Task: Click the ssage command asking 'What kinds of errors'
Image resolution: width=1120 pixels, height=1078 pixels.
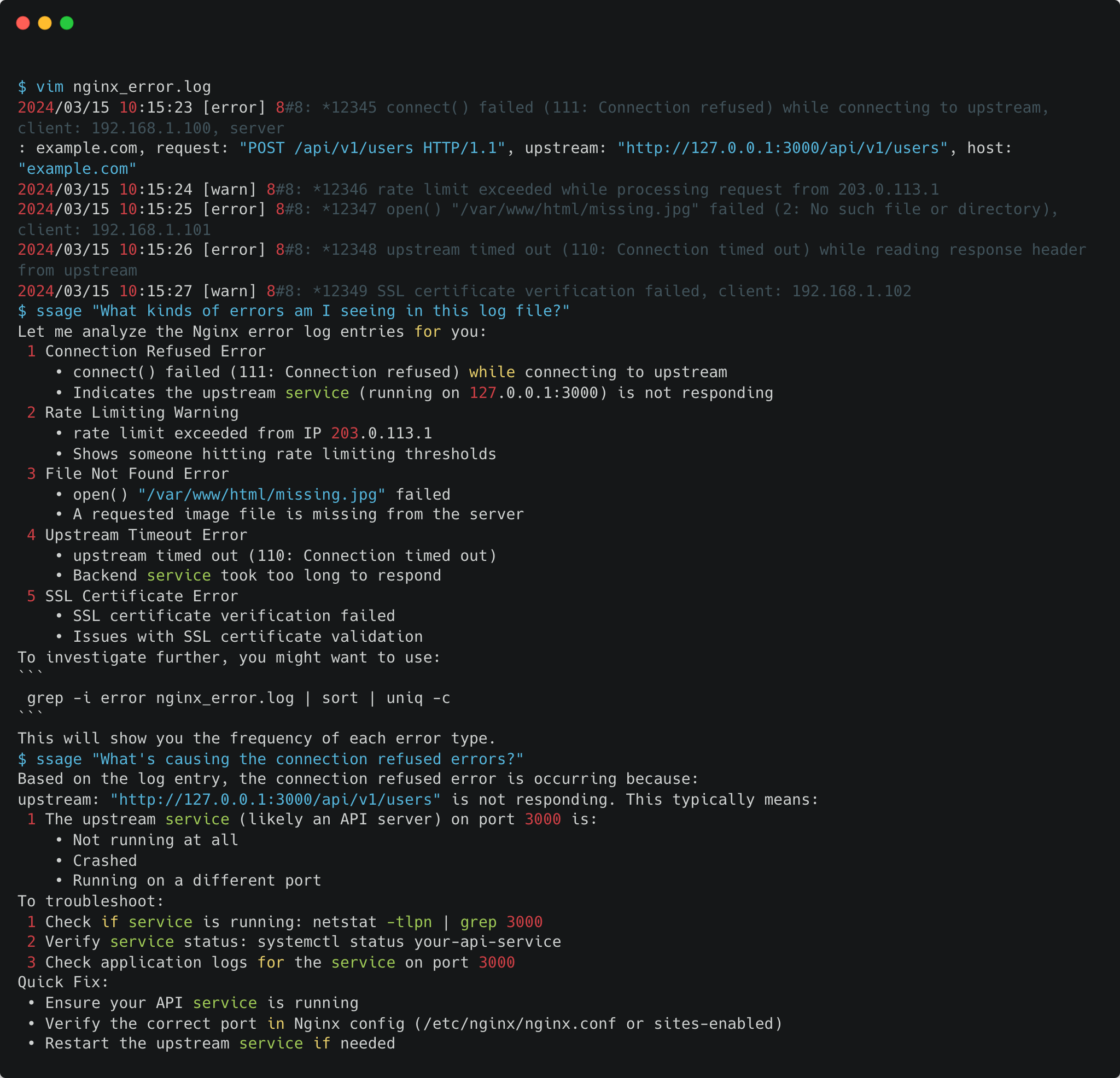Action: pyautogui.click(x=294, y=311)
